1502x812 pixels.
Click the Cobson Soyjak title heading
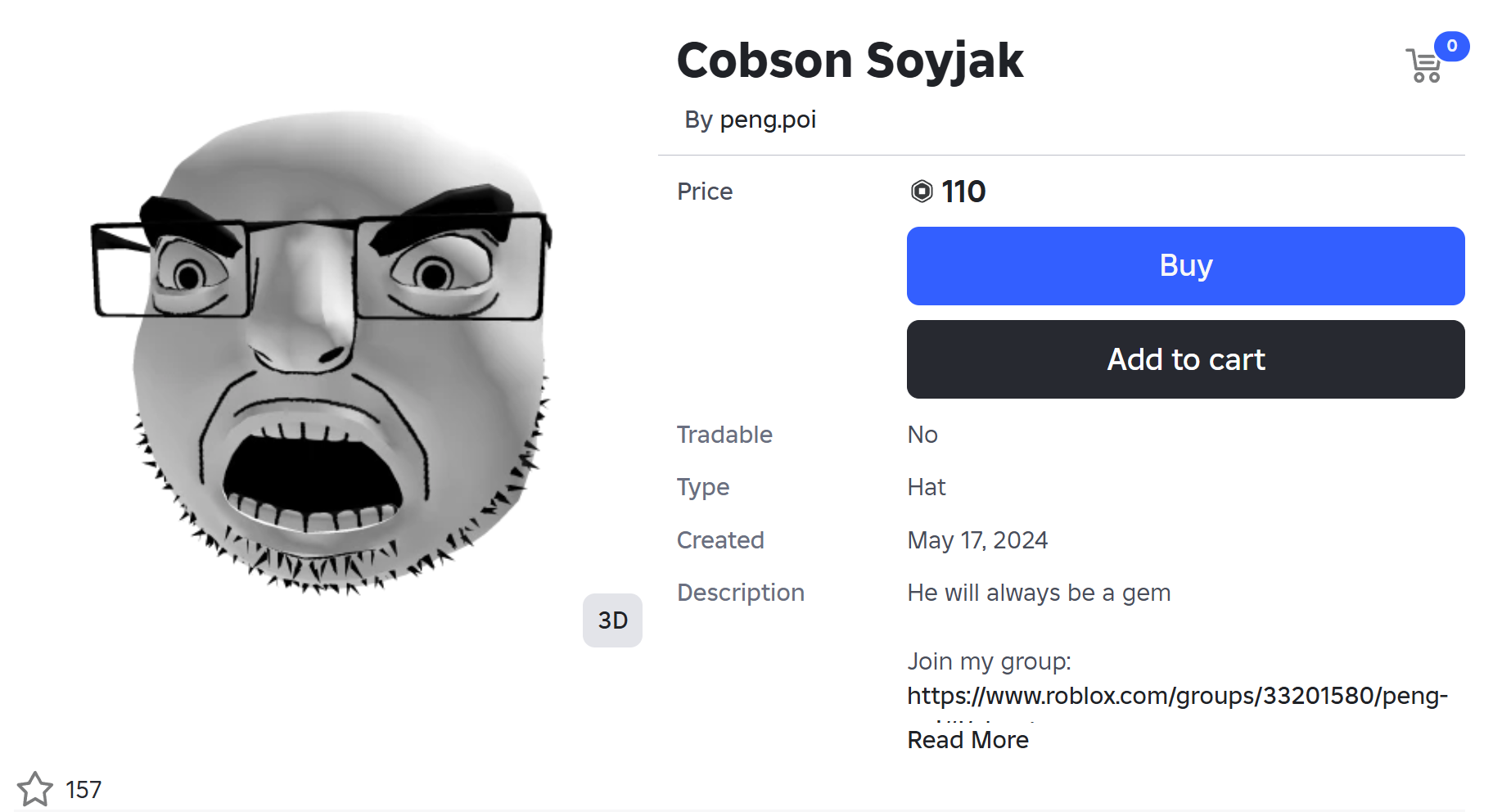pyautogui.click(x=850, y=61)
